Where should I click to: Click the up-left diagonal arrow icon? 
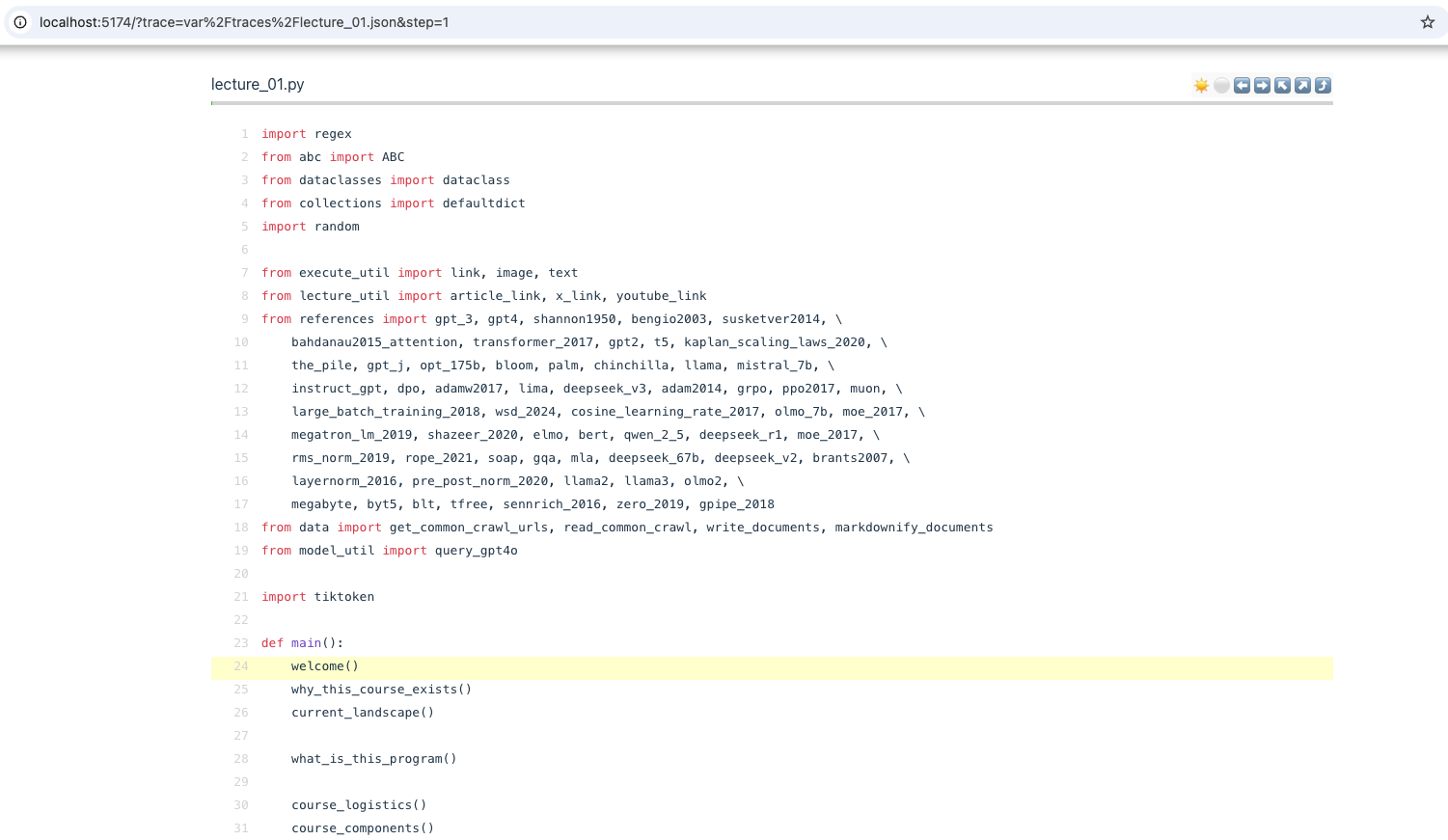pos(1282,86)
